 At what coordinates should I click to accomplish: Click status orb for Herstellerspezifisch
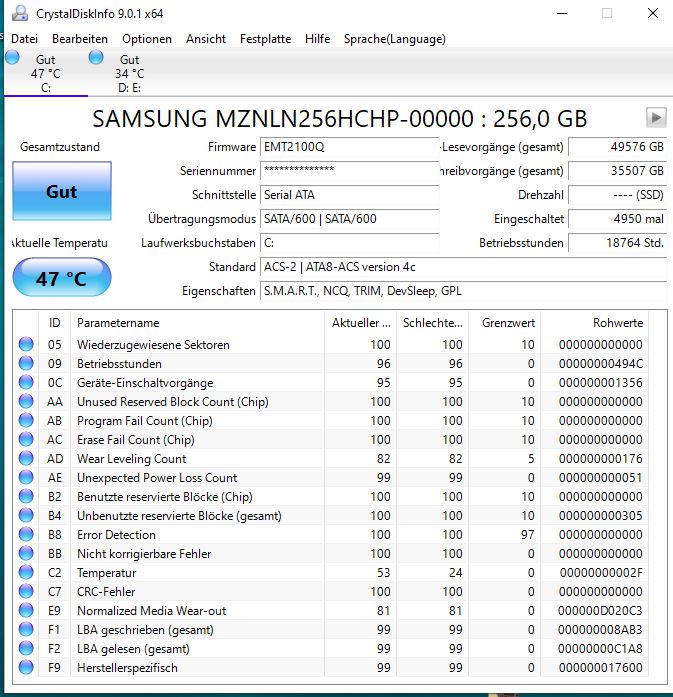[x=26, y=667]
